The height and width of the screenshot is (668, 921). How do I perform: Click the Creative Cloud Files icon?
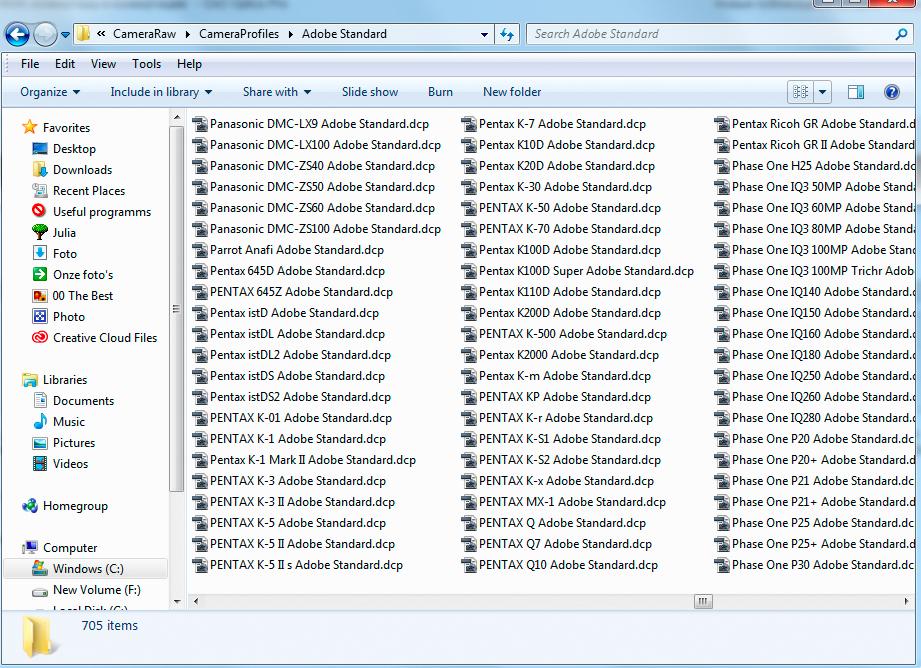[x=40, y=337]
